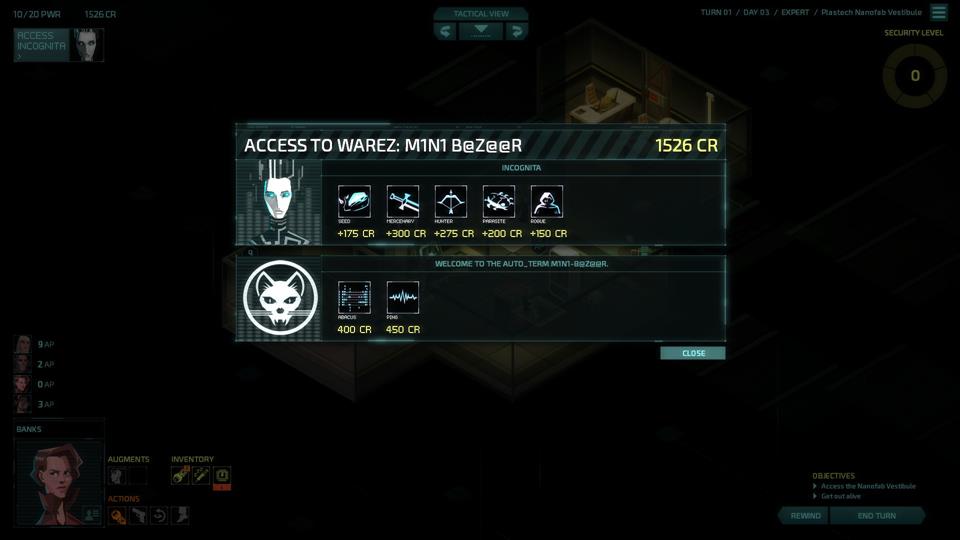Select the Parasite program icon
This screenshot has width=960, height=540.
(499, 201)
